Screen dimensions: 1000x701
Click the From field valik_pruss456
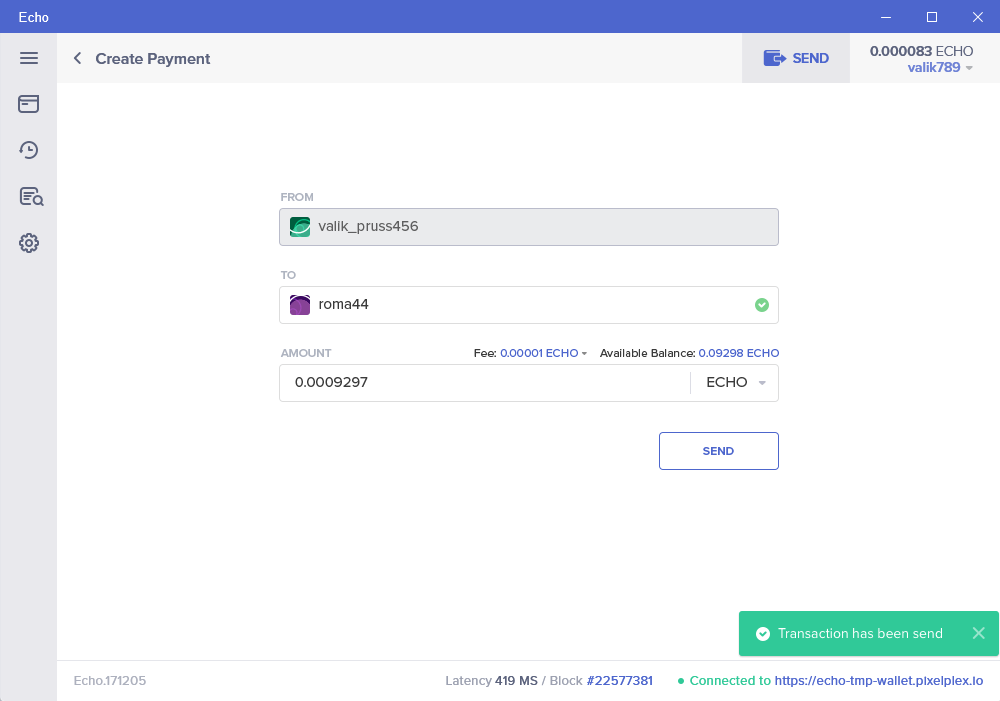pyautogui.click(x=529, y=226)
